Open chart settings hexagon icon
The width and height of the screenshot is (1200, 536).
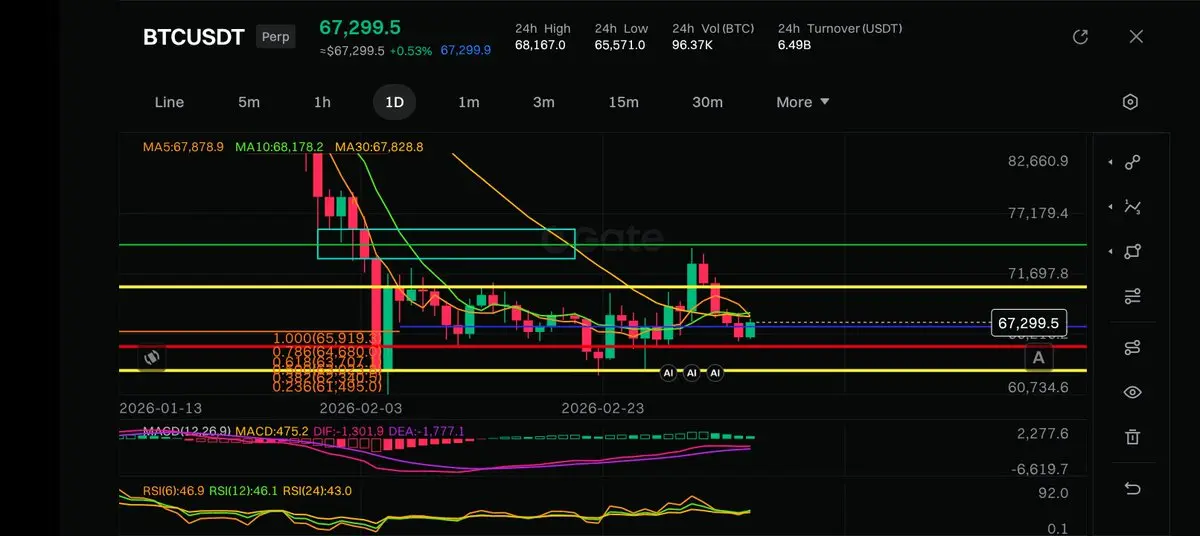pos(1130,102)
